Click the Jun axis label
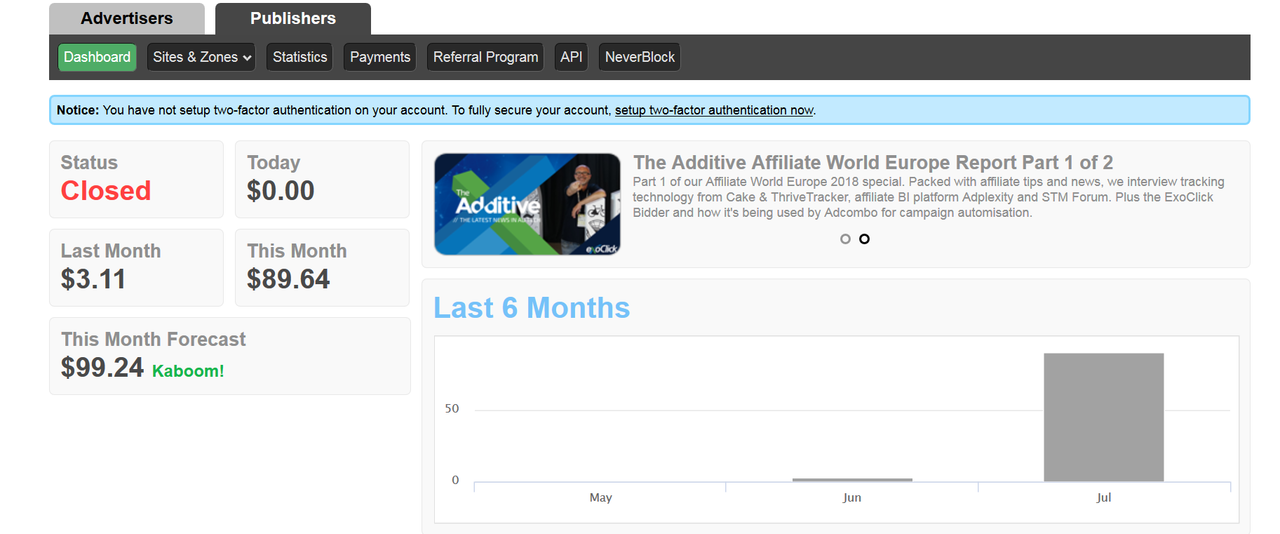The height and width of the screenshot is (534, 1280). pos(852,497)
